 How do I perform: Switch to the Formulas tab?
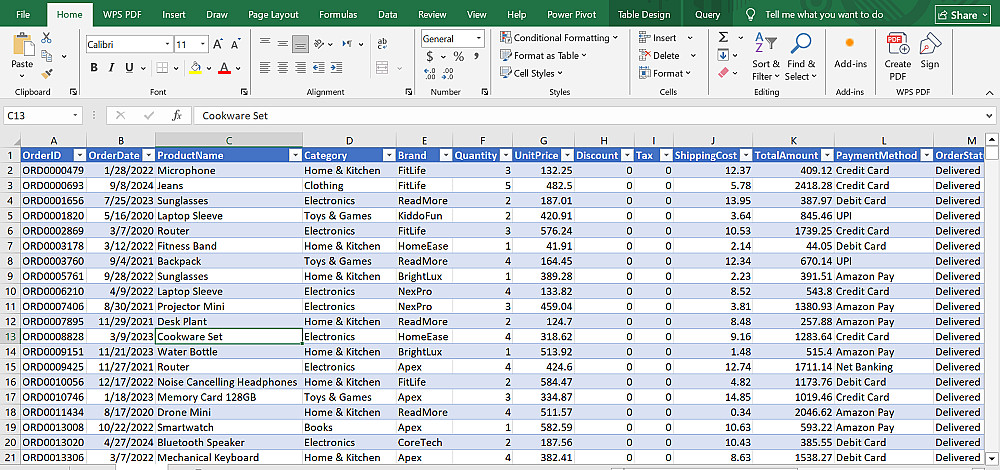[x=338, y=14]
